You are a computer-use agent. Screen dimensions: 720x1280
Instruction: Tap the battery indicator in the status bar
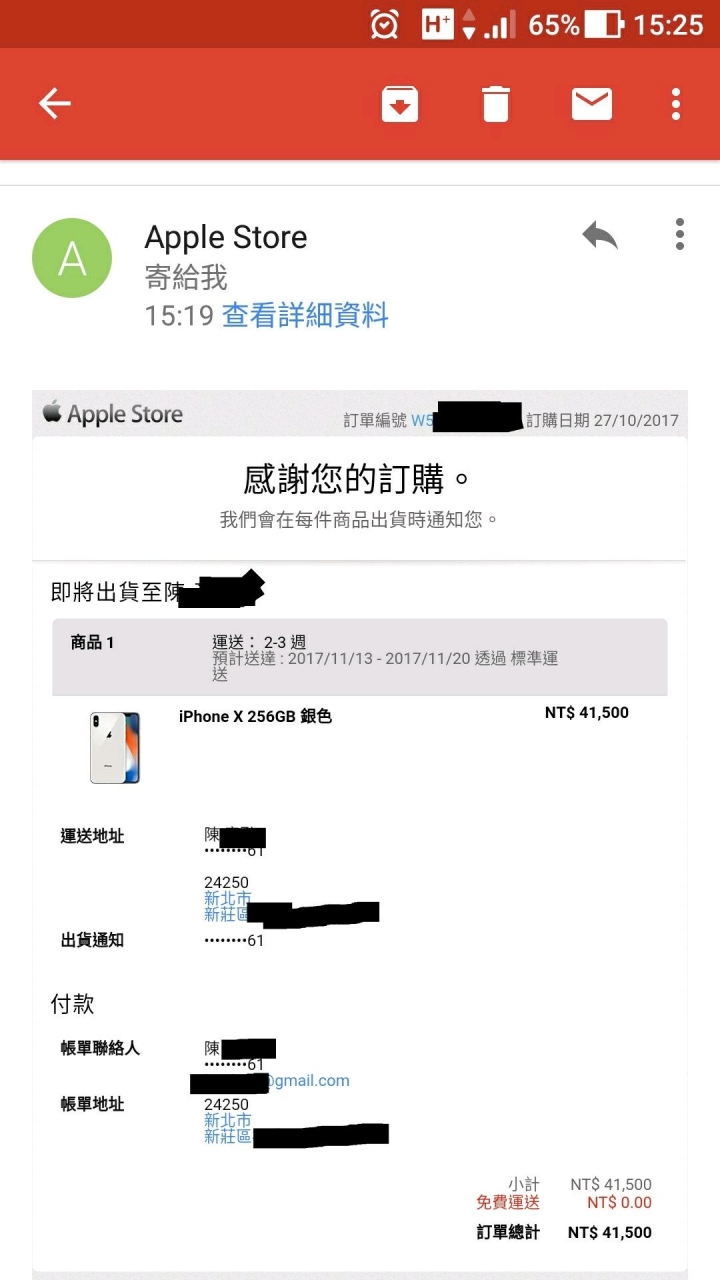[604, 24]
